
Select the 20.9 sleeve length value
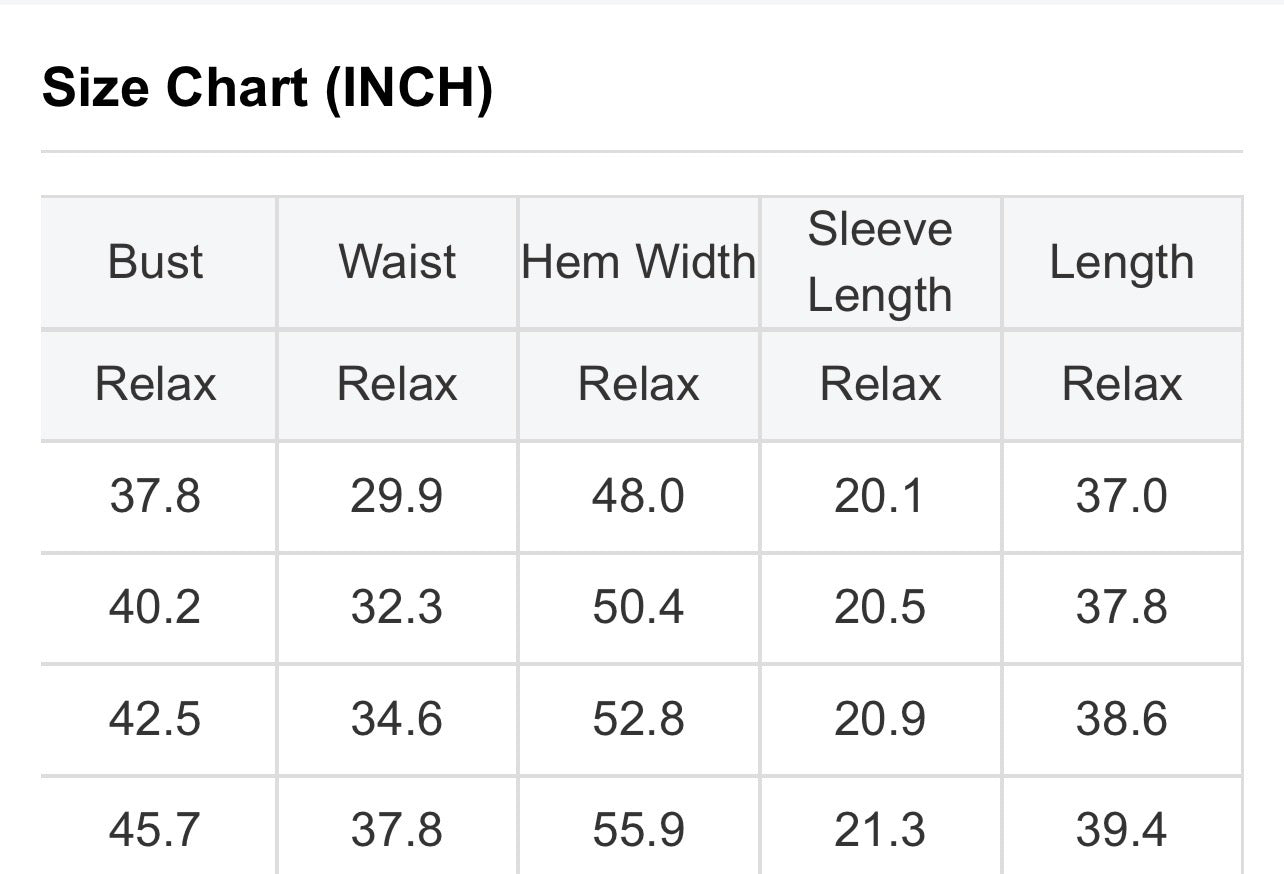tap(880, 720)
